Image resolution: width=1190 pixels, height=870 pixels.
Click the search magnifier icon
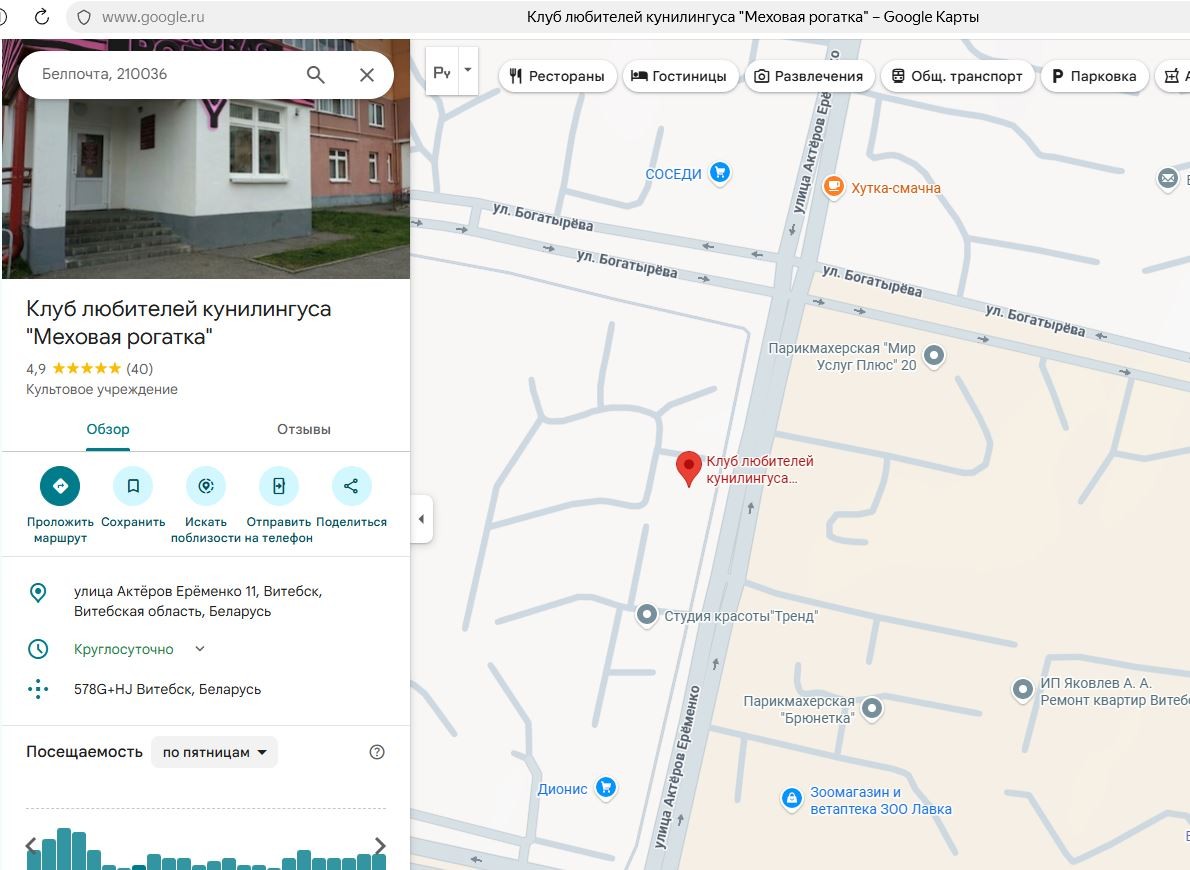[x=316, y=74]
